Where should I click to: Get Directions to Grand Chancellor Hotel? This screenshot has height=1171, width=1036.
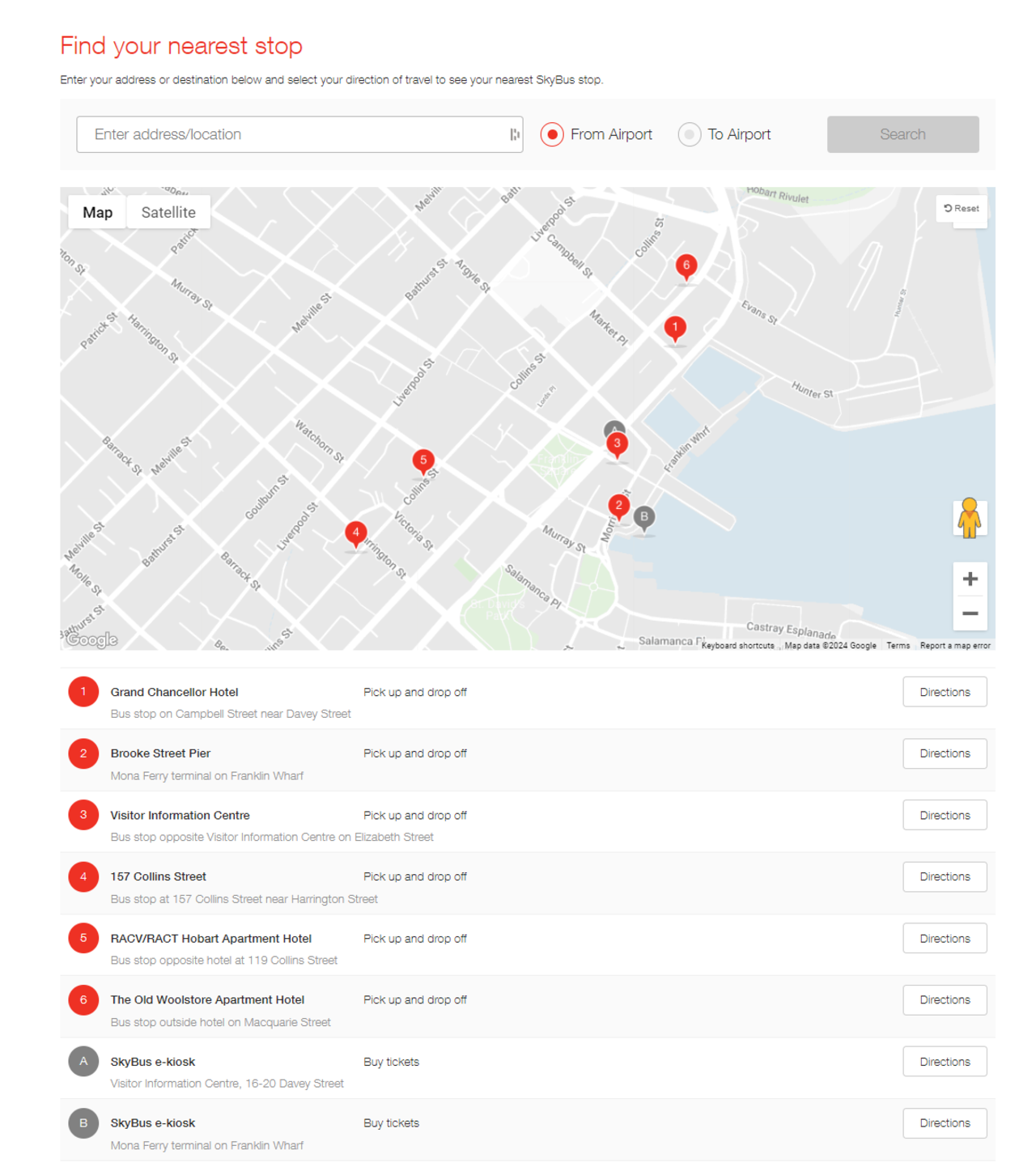tap(945, 692)
